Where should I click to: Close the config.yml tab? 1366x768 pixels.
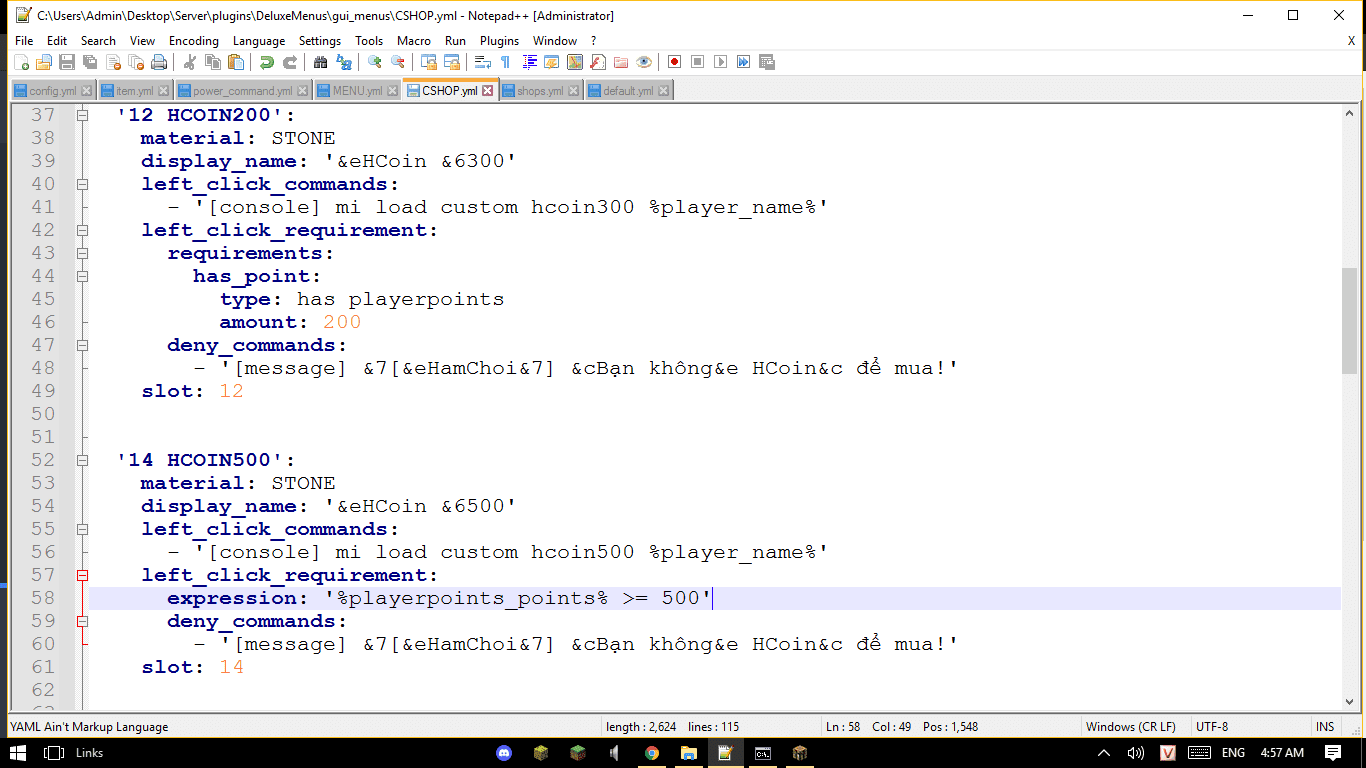point(86,91)
